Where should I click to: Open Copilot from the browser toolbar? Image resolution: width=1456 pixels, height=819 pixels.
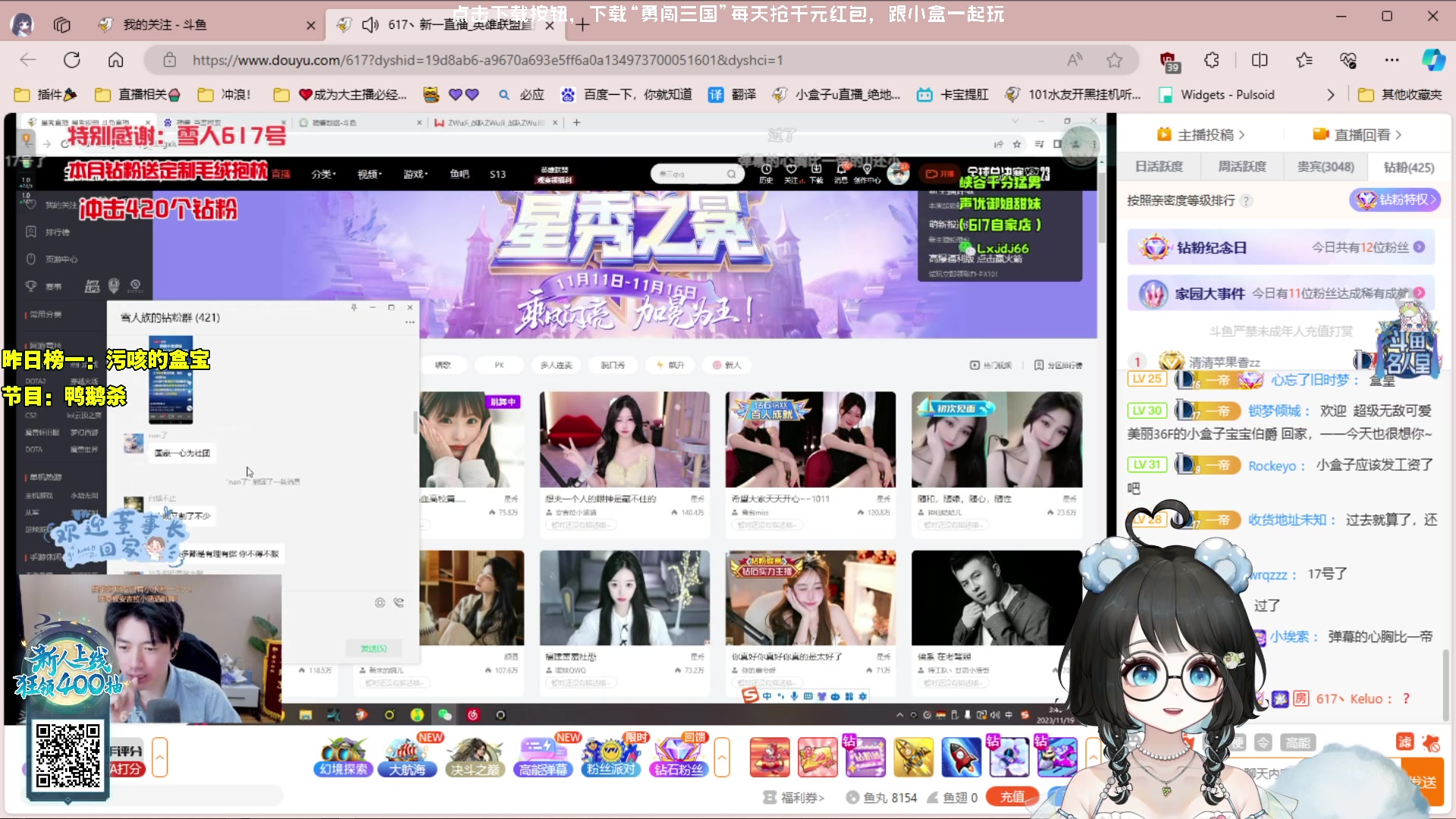(x=1432, y=60)
